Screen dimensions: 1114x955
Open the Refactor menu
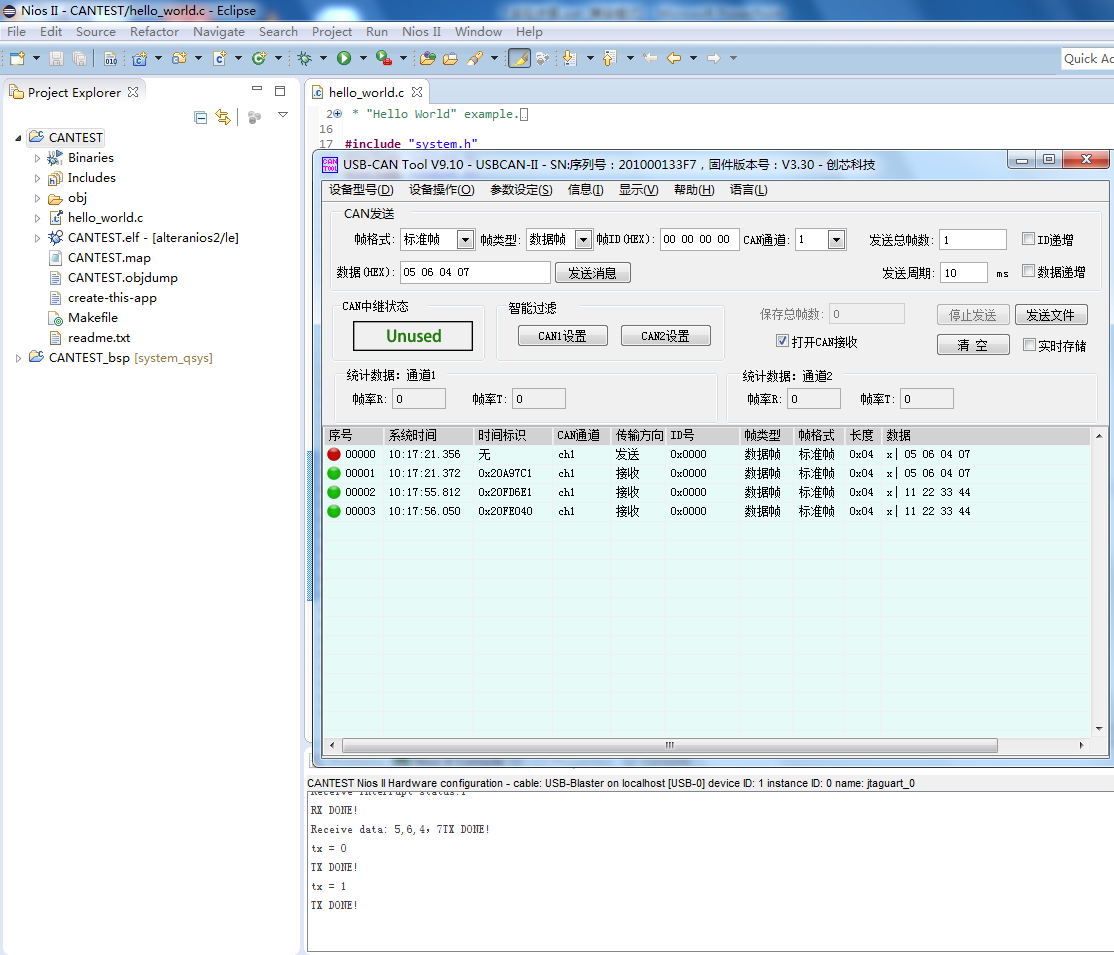coord(154,32)
